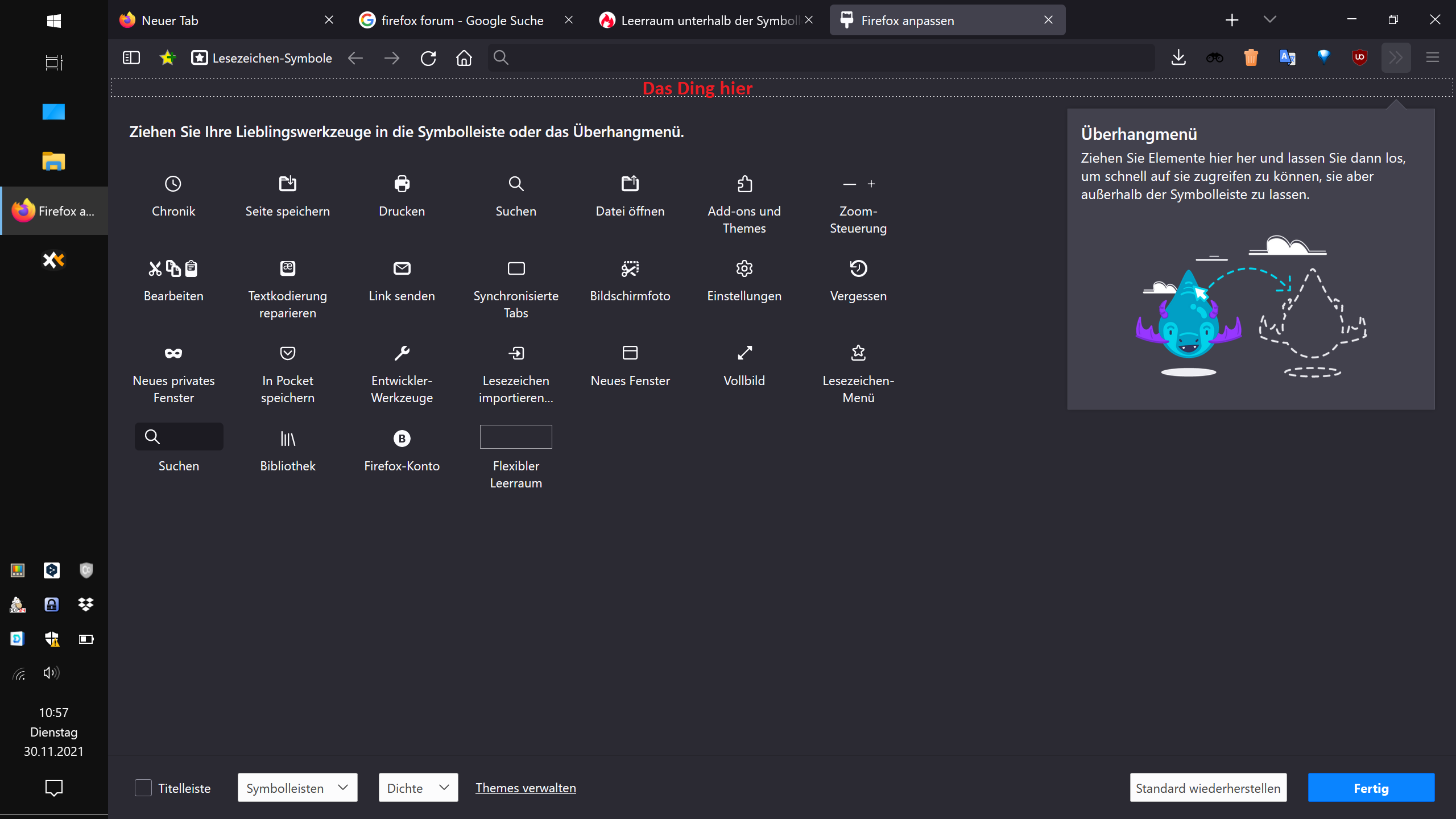Click the Chronik history icon
Screen dimensions: 1456x819
[x=173, y=184]
